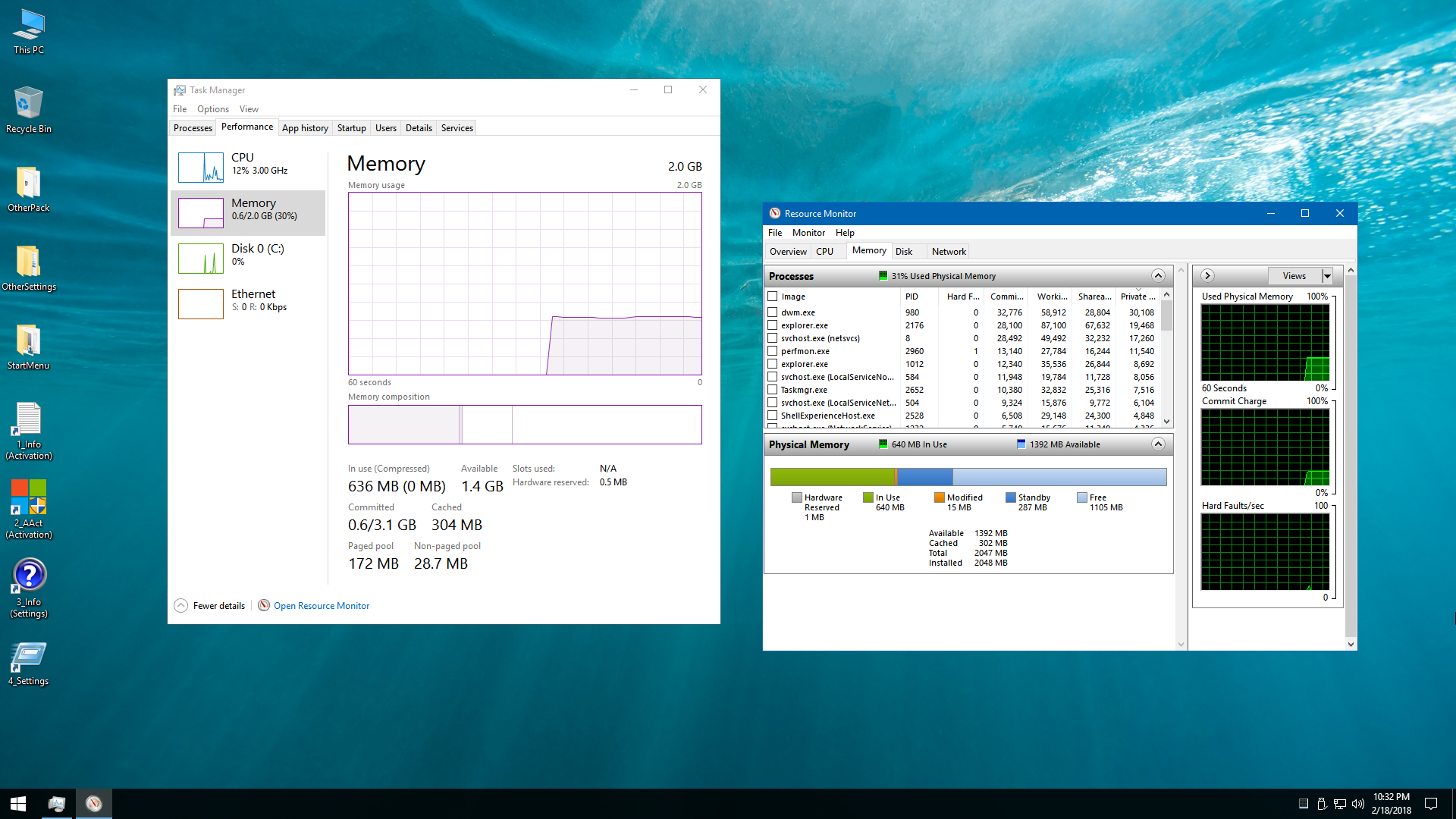Image resolution: width=1456 pixels, height=819 pixels.
Task: Open the Windows Start button
Action: pyautogui.click(x=18, y=804)
